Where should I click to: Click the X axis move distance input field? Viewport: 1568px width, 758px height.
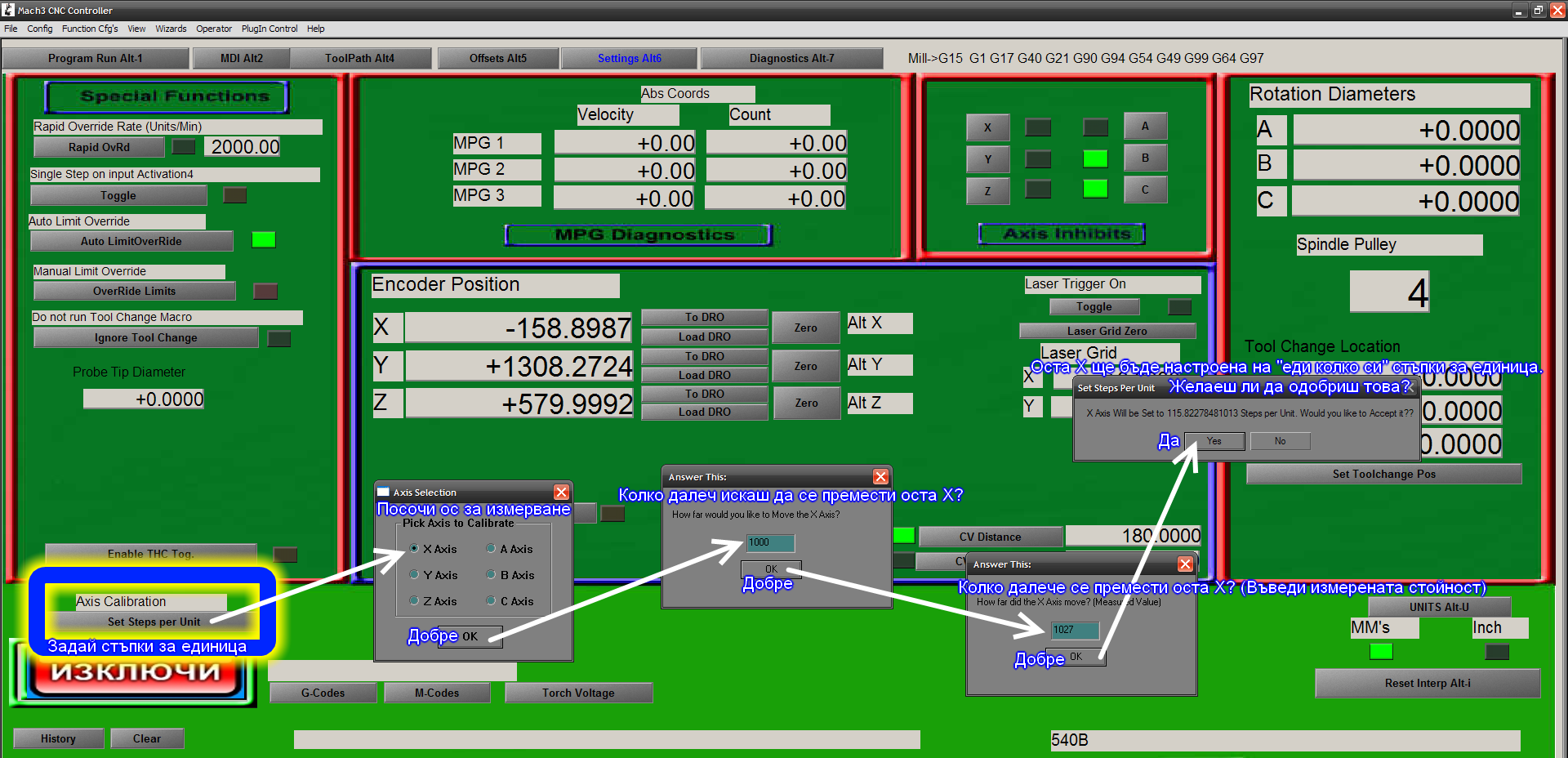click(770, 542)
